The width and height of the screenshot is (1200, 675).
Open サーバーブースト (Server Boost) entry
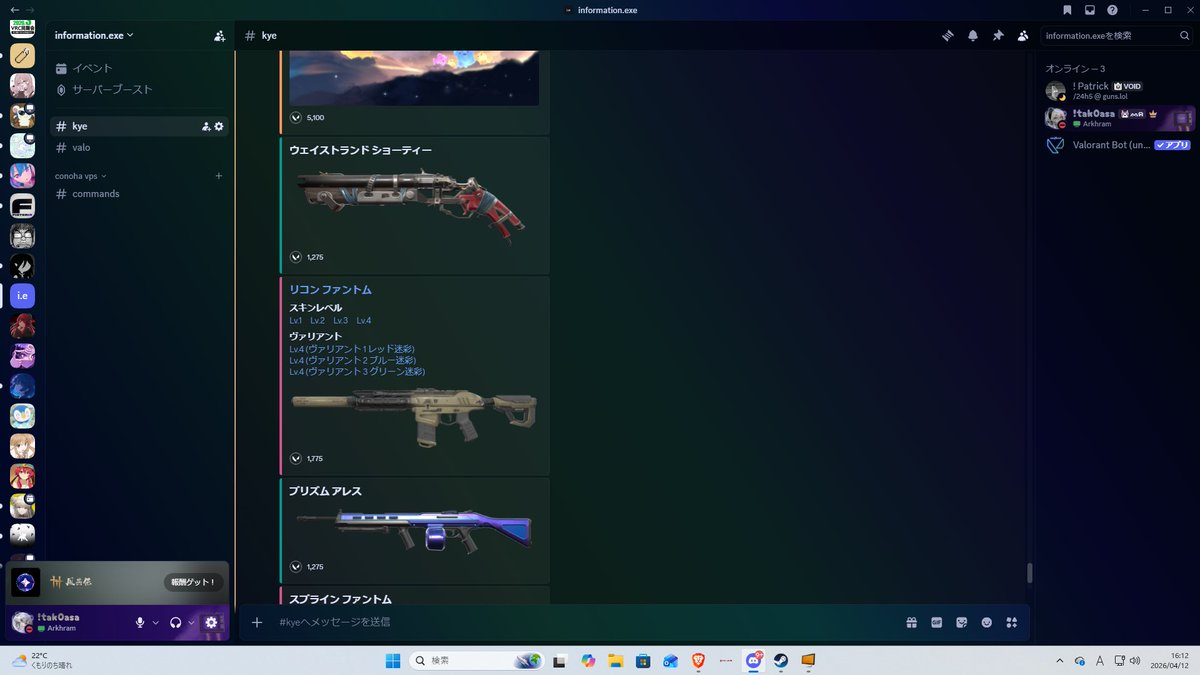pos(139,89)
